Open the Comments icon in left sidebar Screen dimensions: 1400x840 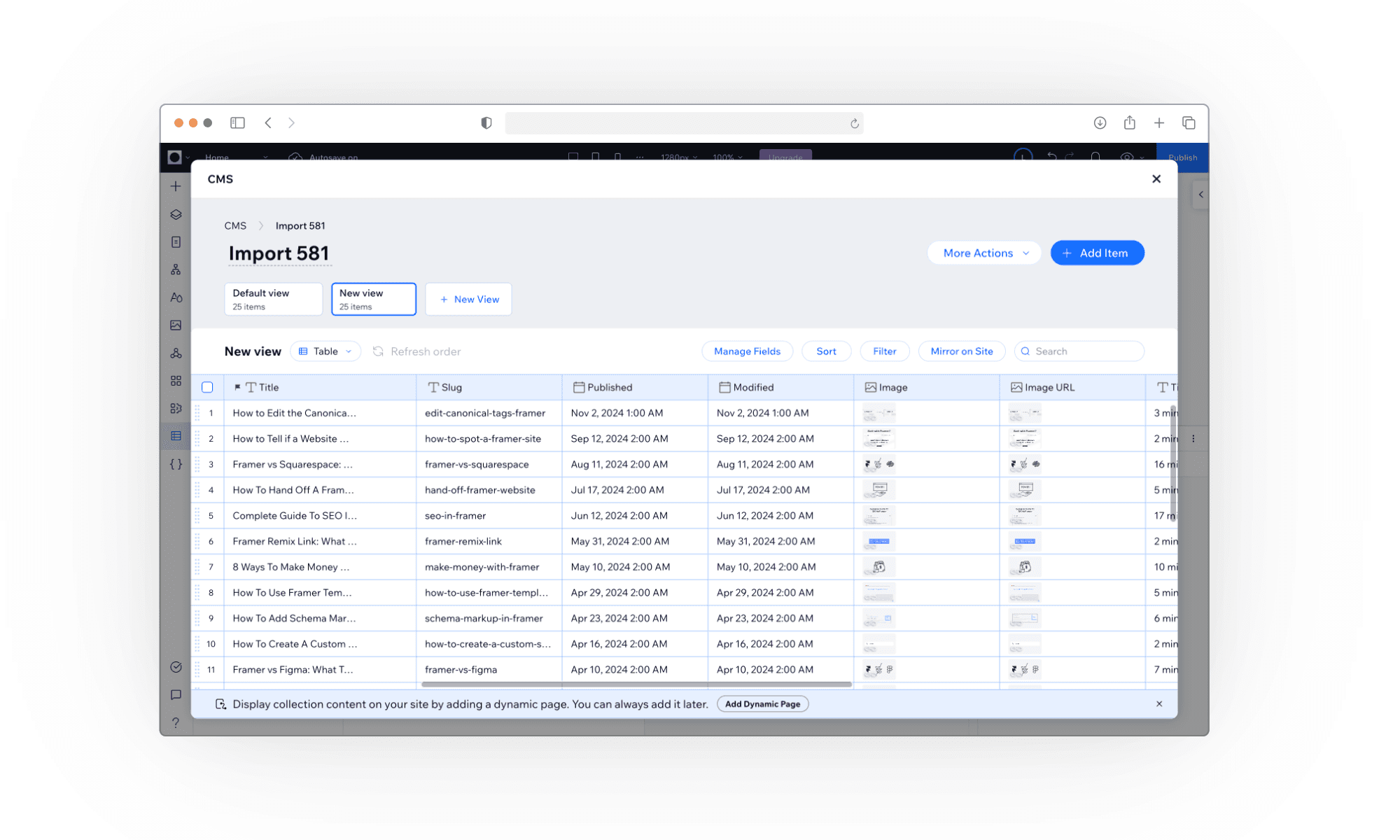(x=176, y=694)
